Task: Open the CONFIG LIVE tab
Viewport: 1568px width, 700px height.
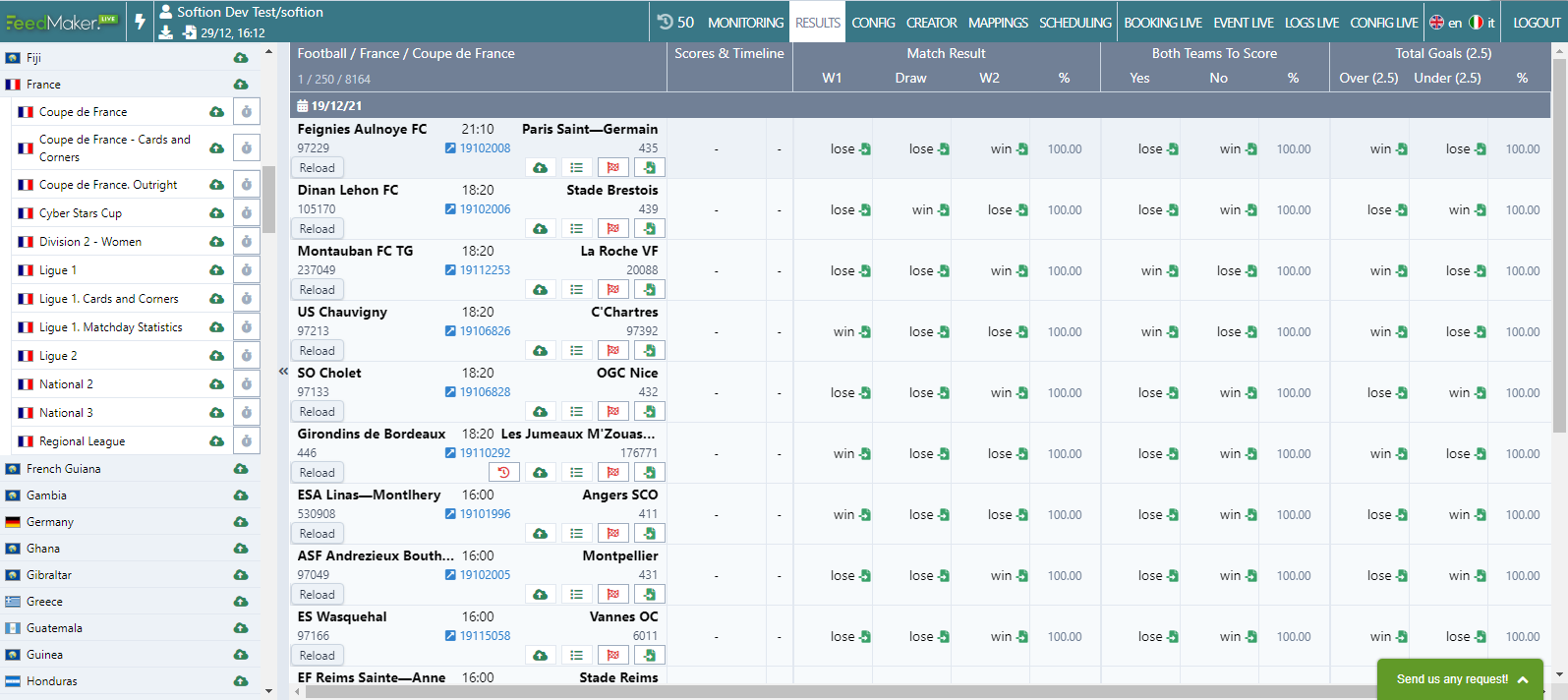Action: click(x=1384, y=23)
